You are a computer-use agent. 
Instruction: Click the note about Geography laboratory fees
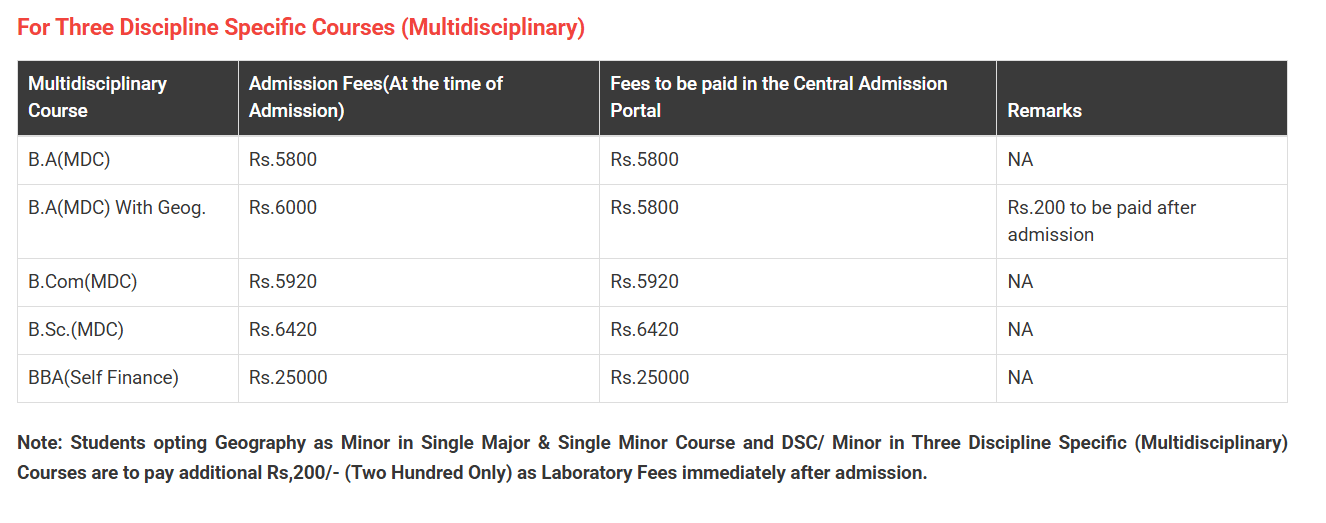[x=652, y=457]
